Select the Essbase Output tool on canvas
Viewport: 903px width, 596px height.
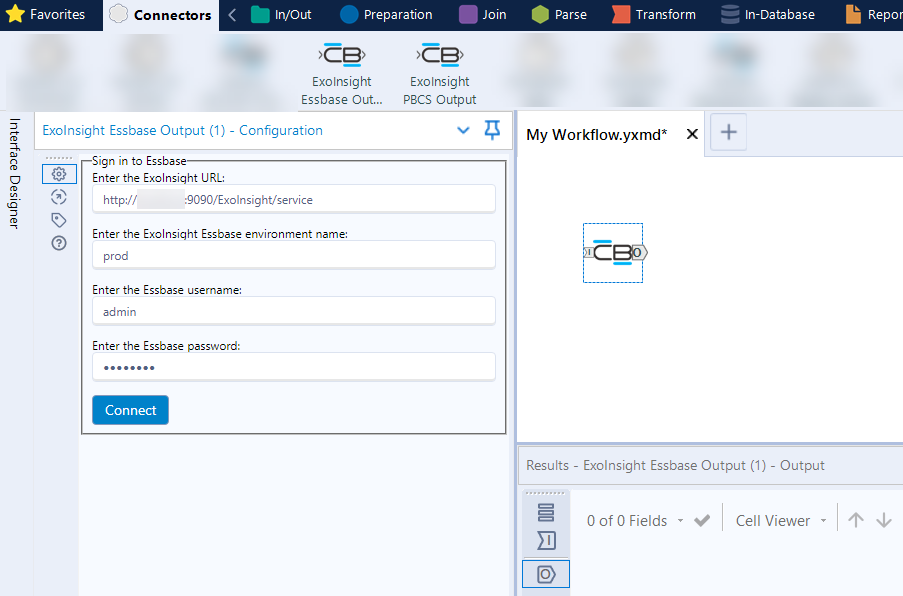pos(613,253)
